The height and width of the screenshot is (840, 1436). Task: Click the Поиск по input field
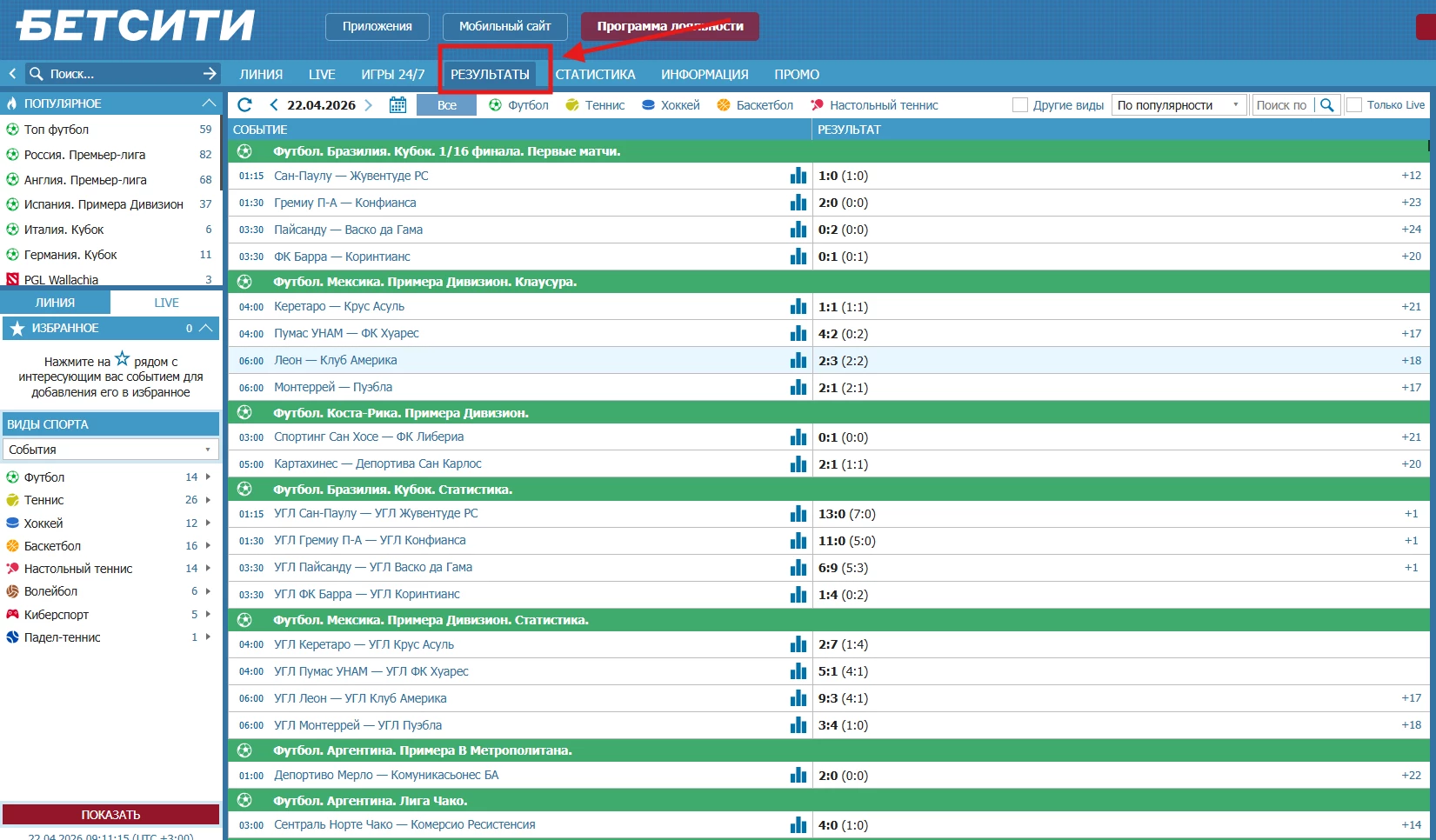(x=1283, y=105)
